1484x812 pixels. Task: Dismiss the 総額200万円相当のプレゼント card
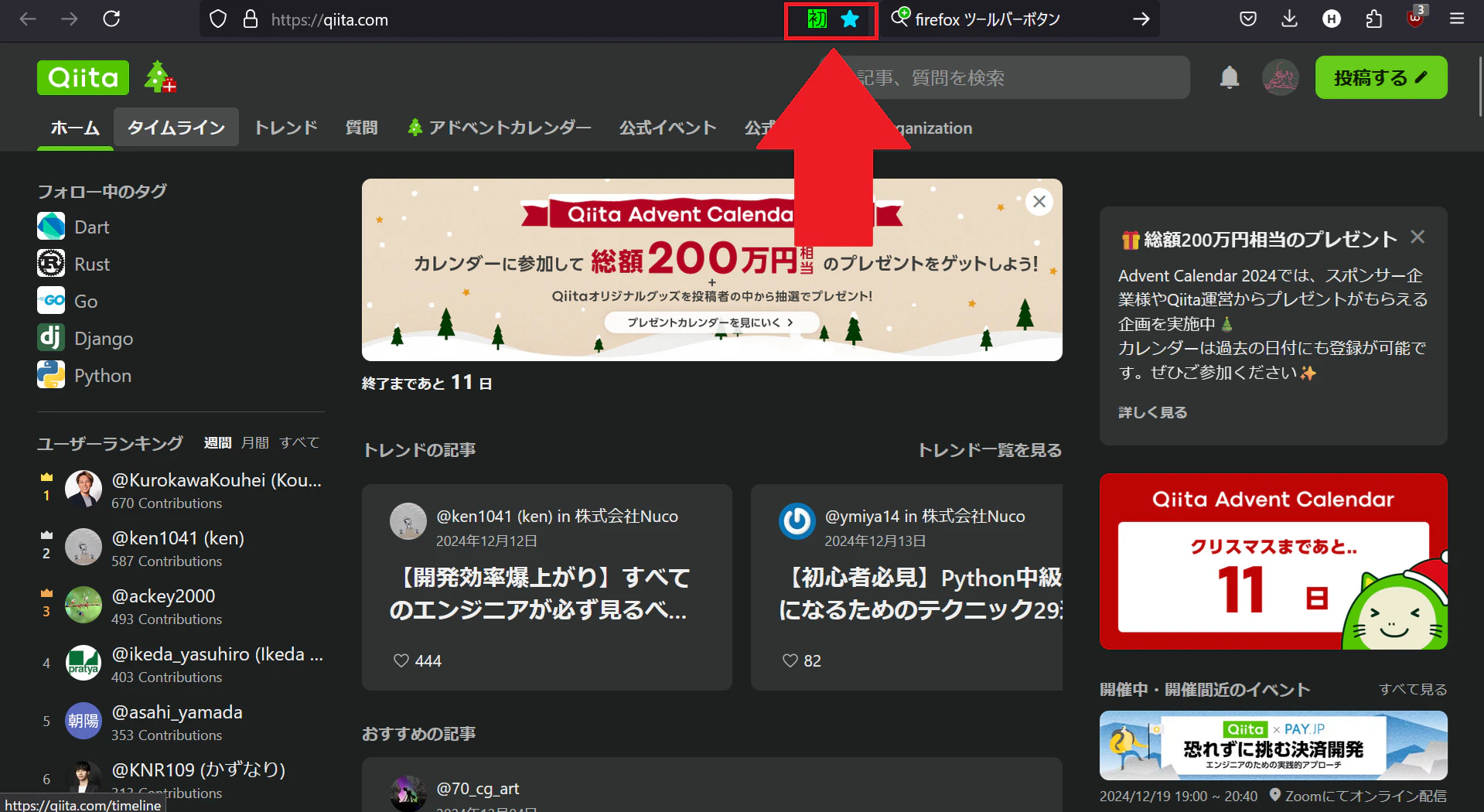[x=1417, y=237]
